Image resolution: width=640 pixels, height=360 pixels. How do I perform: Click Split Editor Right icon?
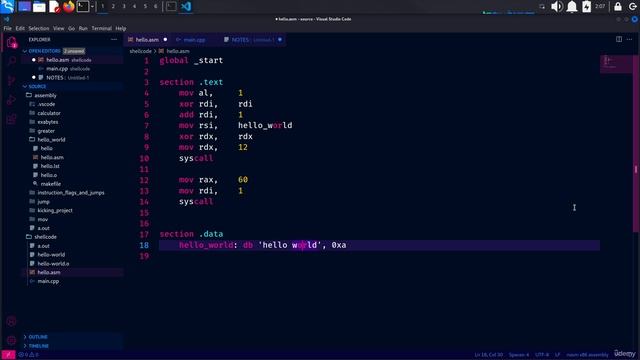[x=619, y=39]
